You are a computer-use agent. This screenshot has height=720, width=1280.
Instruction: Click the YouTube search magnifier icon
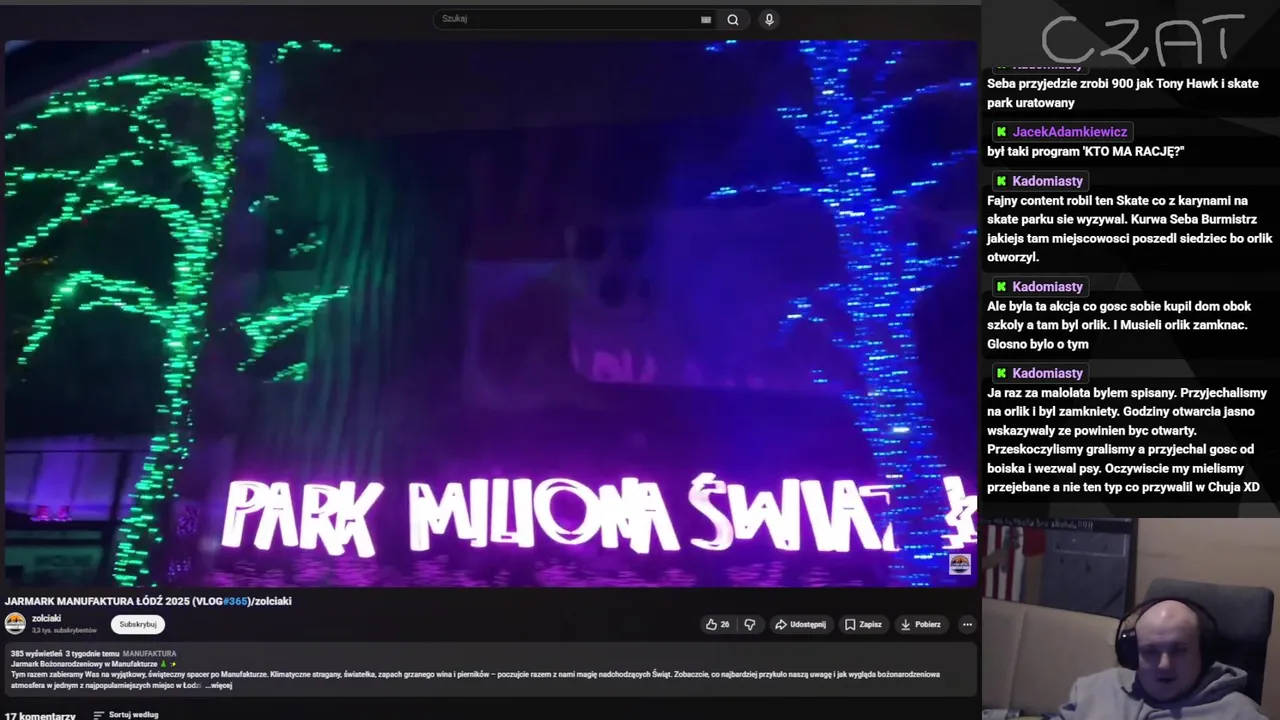coord(733,19)
